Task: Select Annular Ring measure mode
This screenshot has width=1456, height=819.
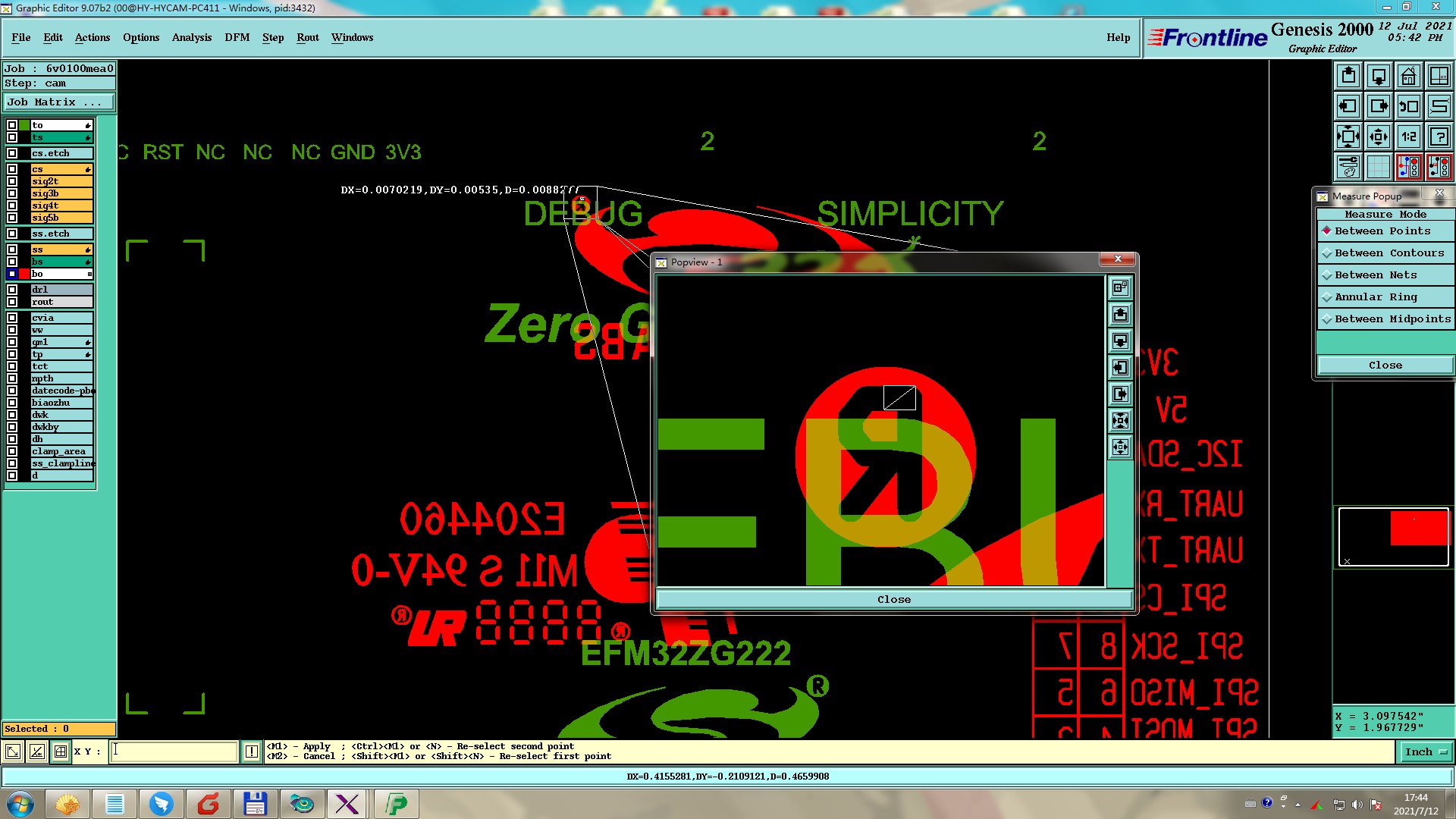Action: tap(1375, 297)
